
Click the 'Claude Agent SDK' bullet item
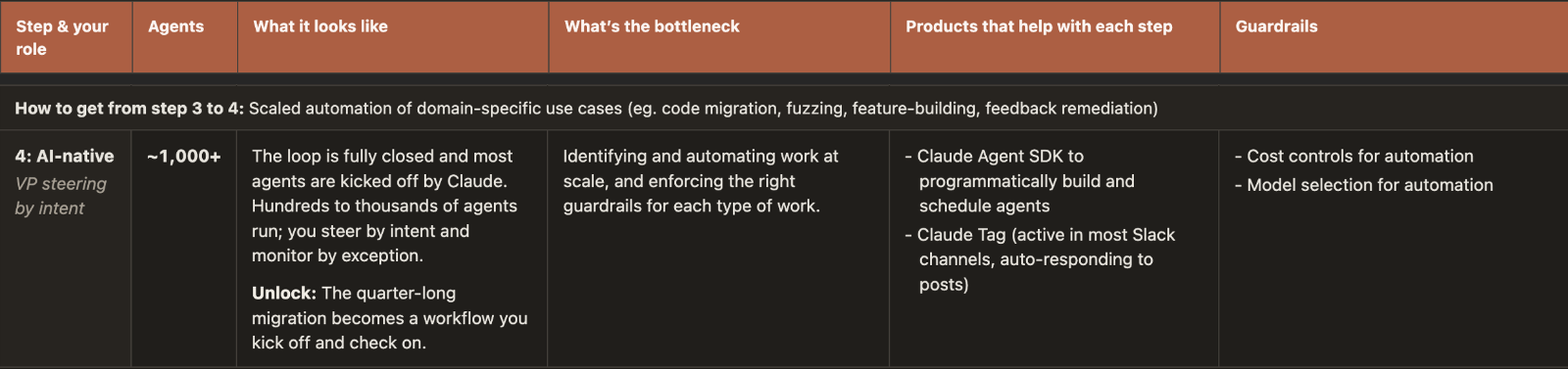click(1019, 181)
